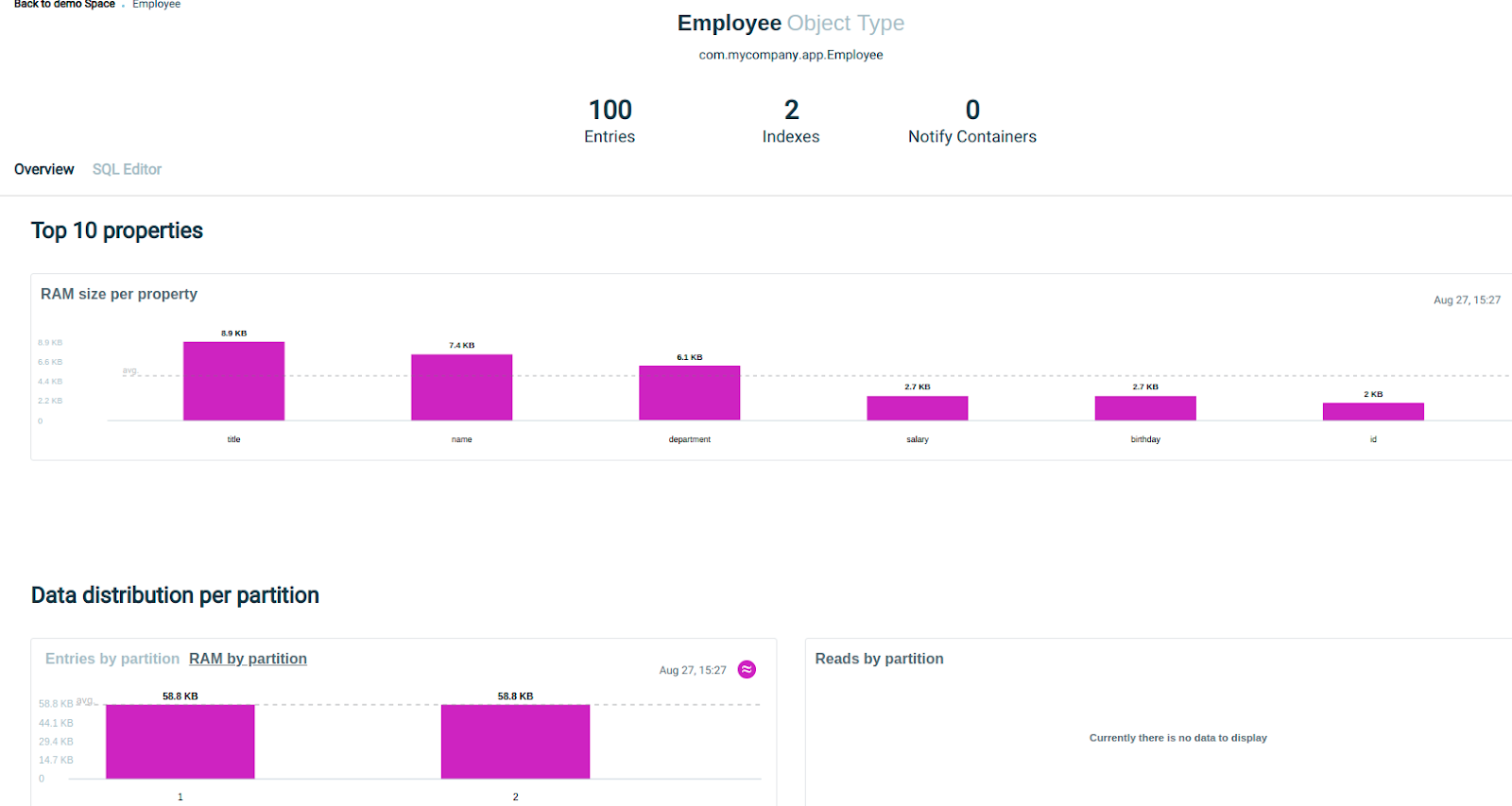
Task: Click the 0 Notify Containers counter
Action: 971,121
